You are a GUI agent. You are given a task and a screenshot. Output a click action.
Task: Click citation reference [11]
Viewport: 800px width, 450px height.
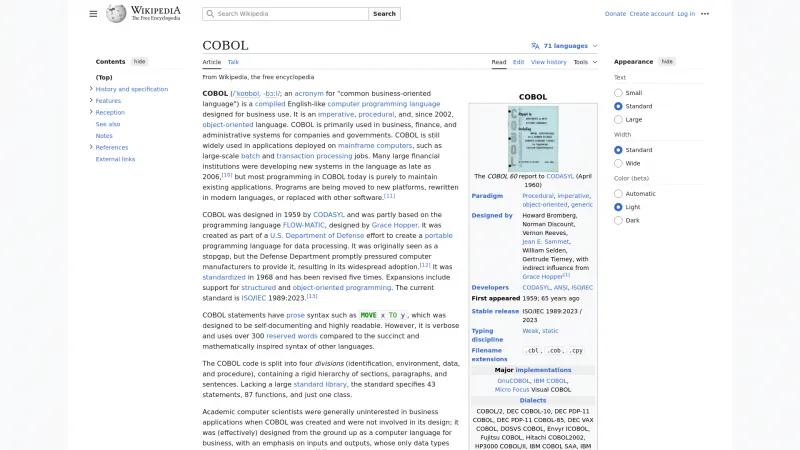pos(389,196)
